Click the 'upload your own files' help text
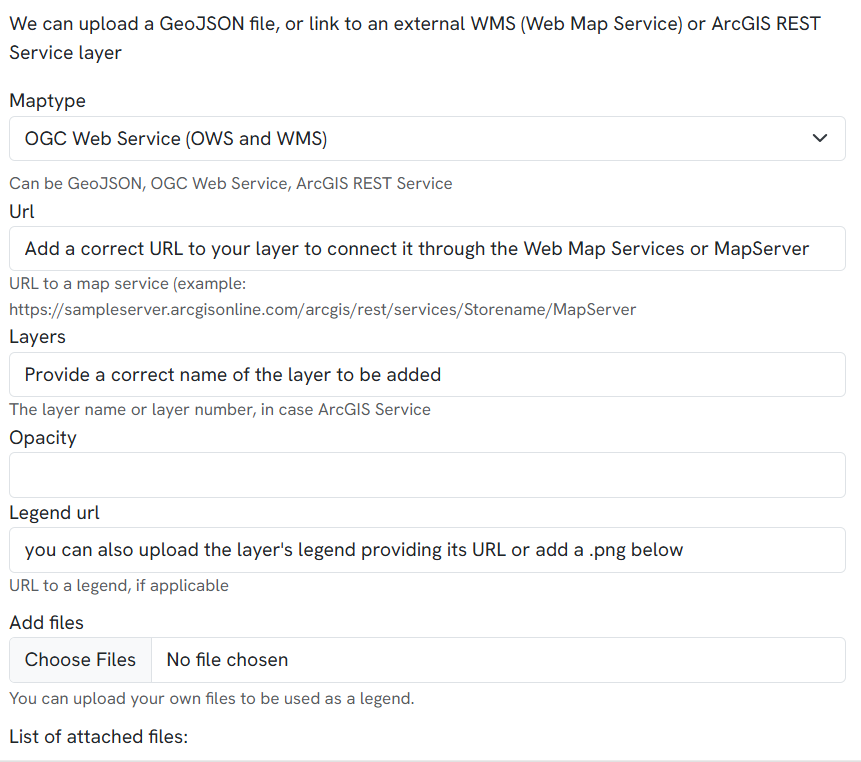This screenshot has width=861, height=762. [211, 698]
